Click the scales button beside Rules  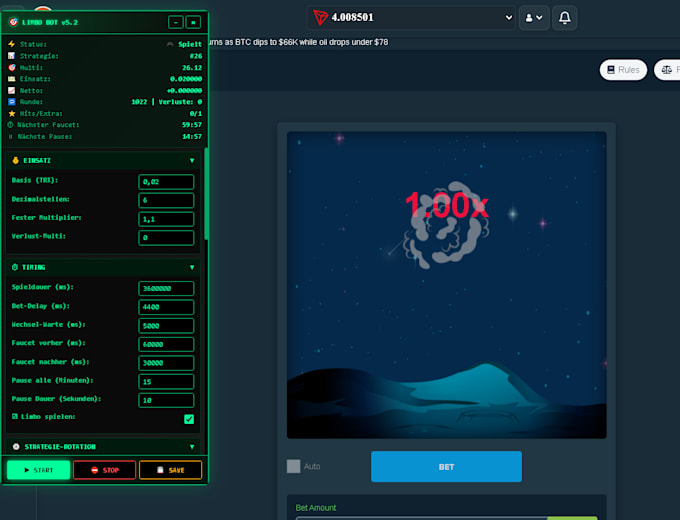[667, 69]
